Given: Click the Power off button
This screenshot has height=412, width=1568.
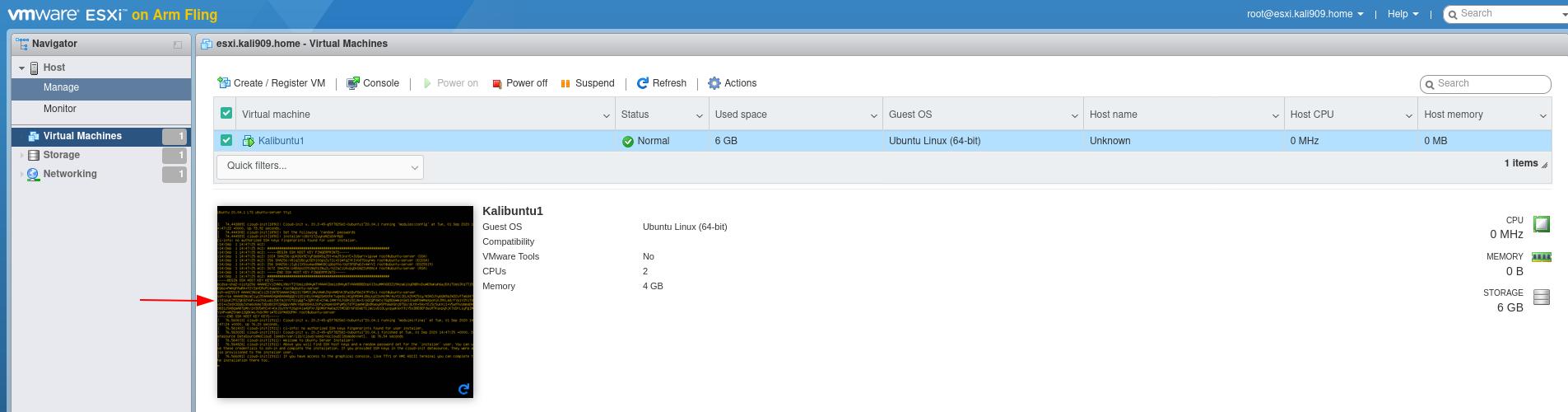Looking at the screenshot, I should coord(519,83).
